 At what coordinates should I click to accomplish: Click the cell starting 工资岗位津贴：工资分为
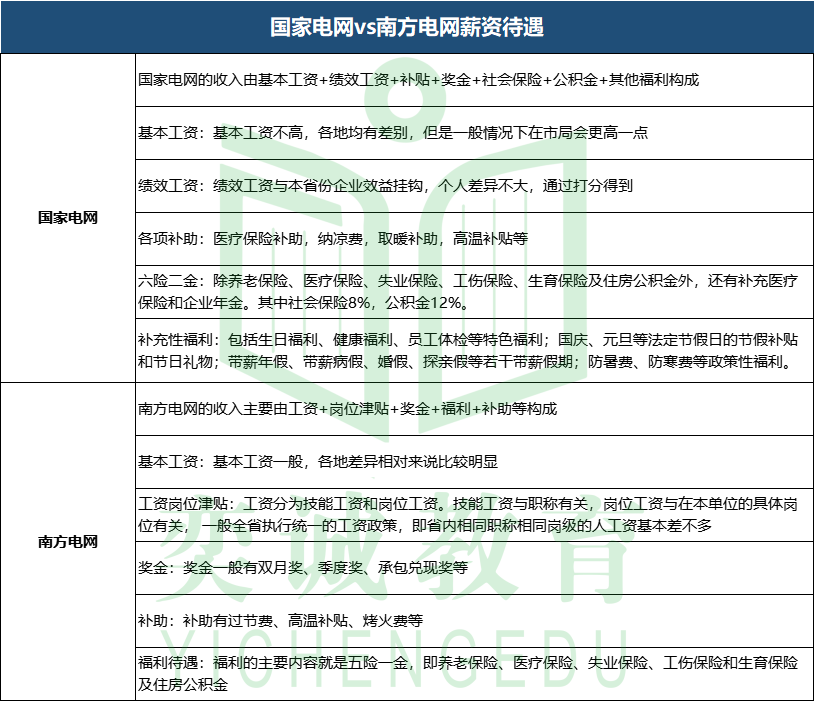click(x=474, y=515)
